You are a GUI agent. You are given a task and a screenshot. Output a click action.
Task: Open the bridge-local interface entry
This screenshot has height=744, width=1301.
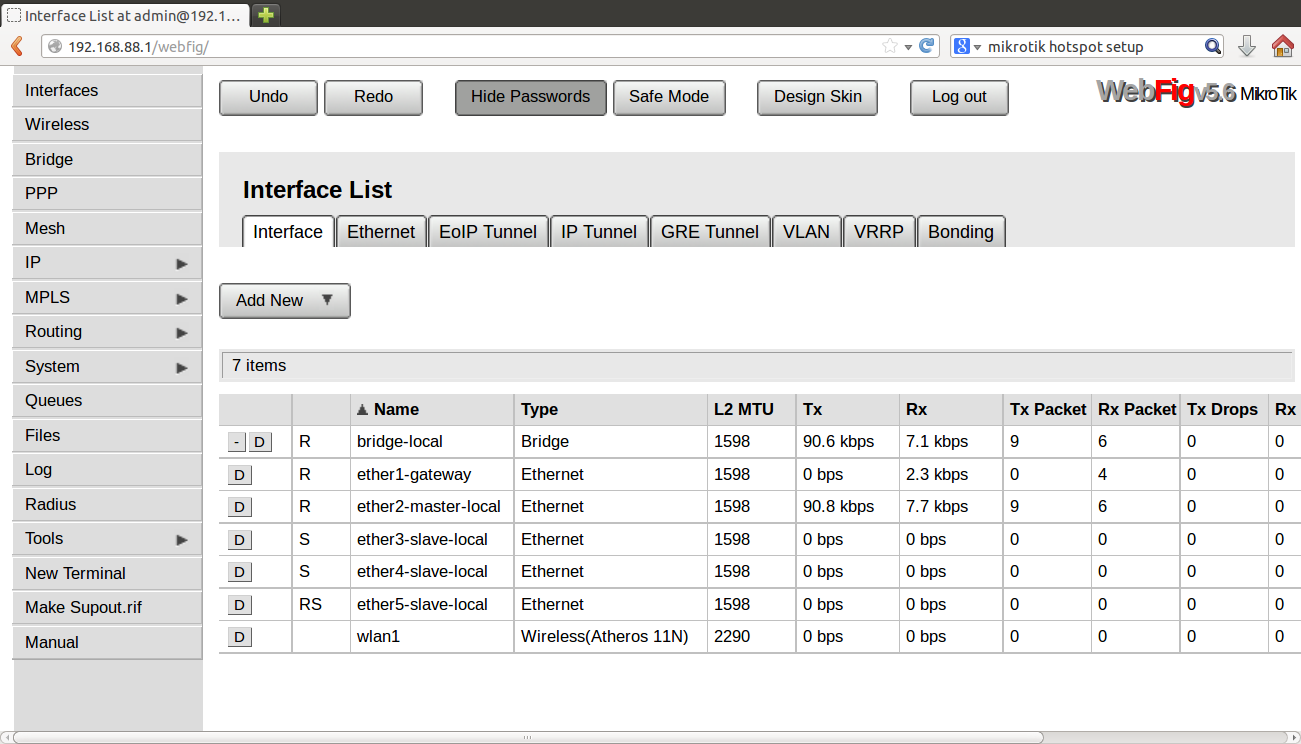(400, 442)
